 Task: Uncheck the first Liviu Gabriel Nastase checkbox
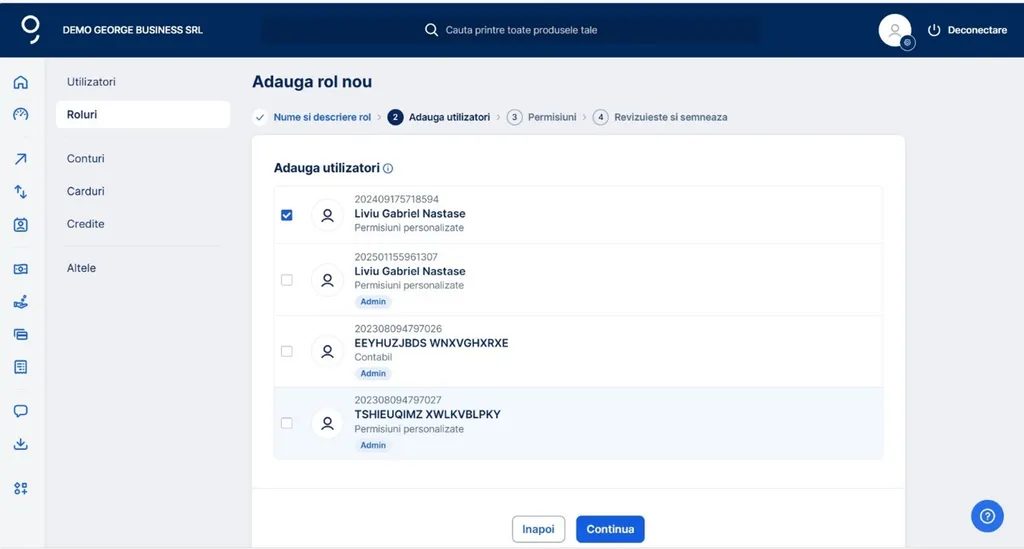[x=287, y=215]
